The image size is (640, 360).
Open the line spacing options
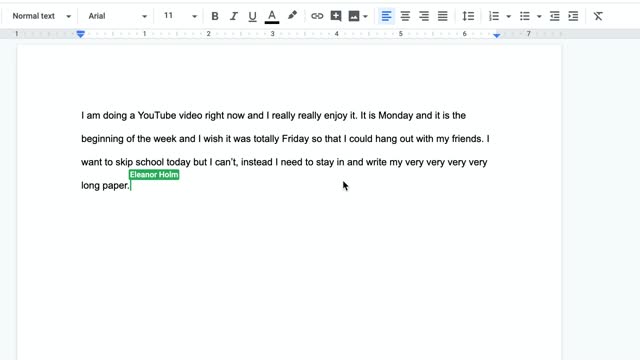468,16
